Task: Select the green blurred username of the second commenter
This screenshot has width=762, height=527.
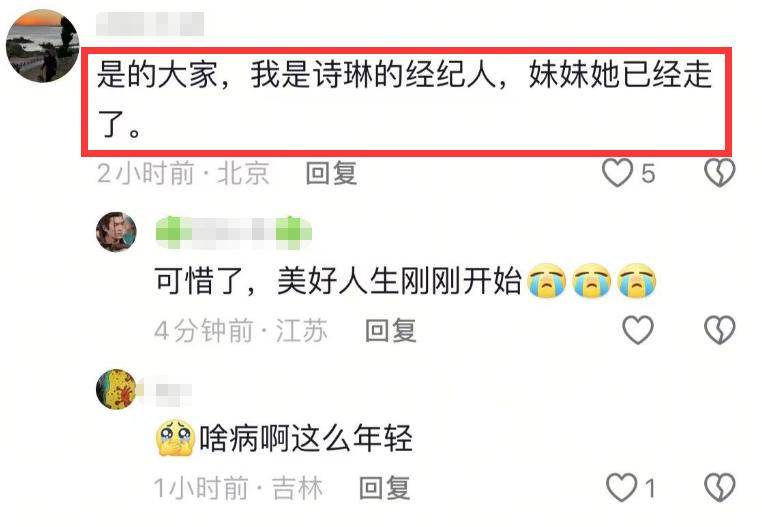Action: 233,232
